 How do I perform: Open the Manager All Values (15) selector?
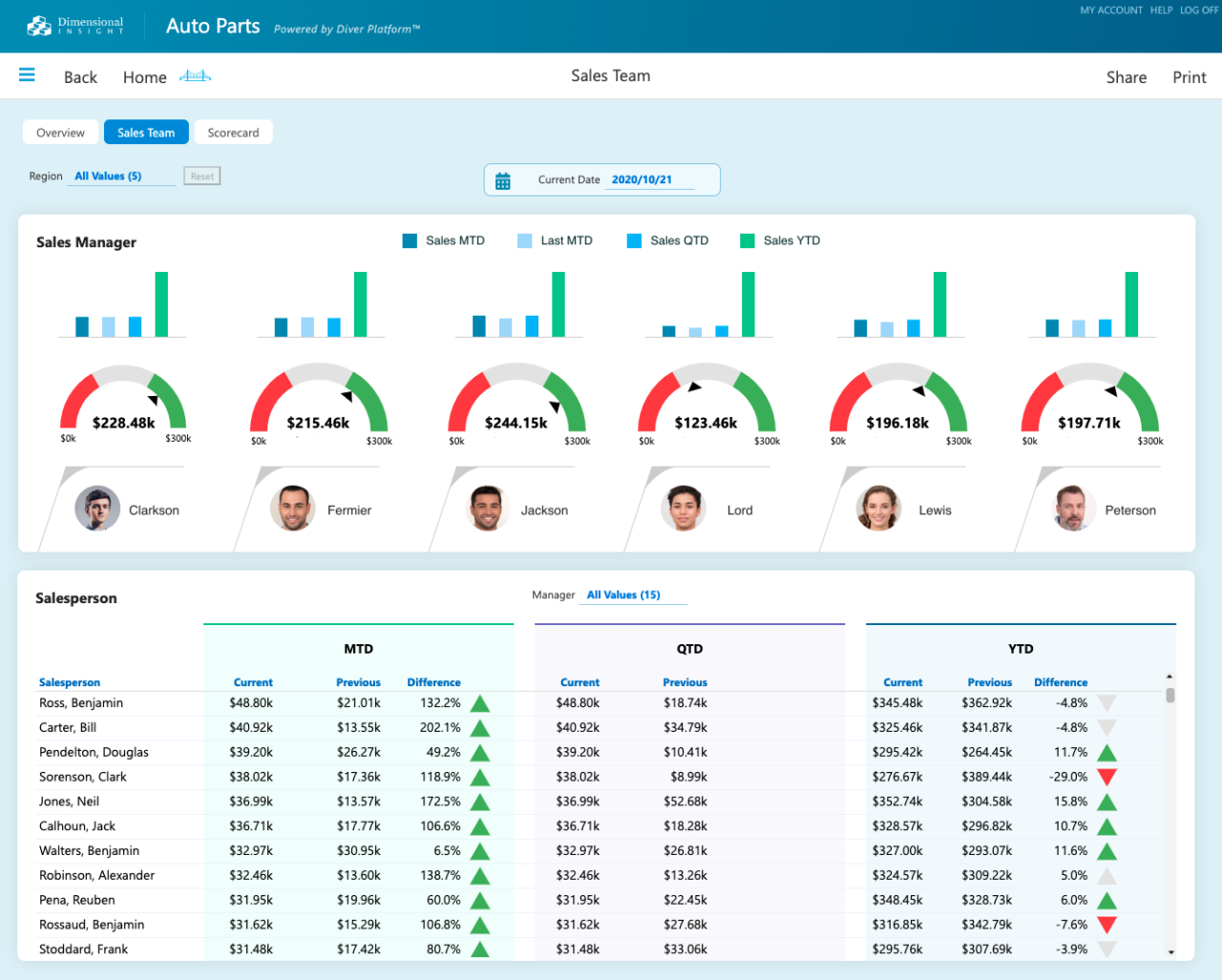623,594
